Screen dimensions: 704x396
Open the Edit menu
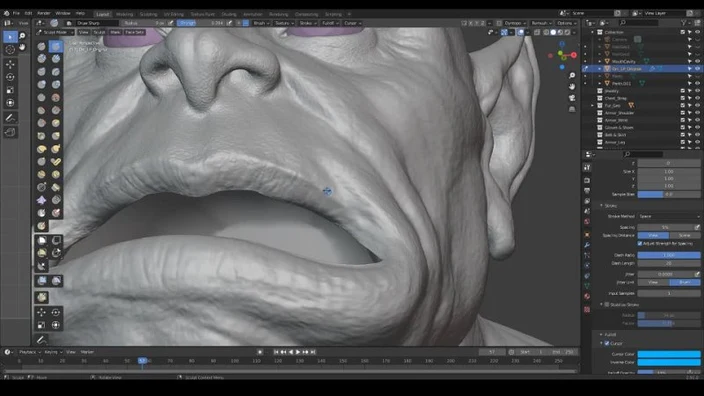[28, 13]
